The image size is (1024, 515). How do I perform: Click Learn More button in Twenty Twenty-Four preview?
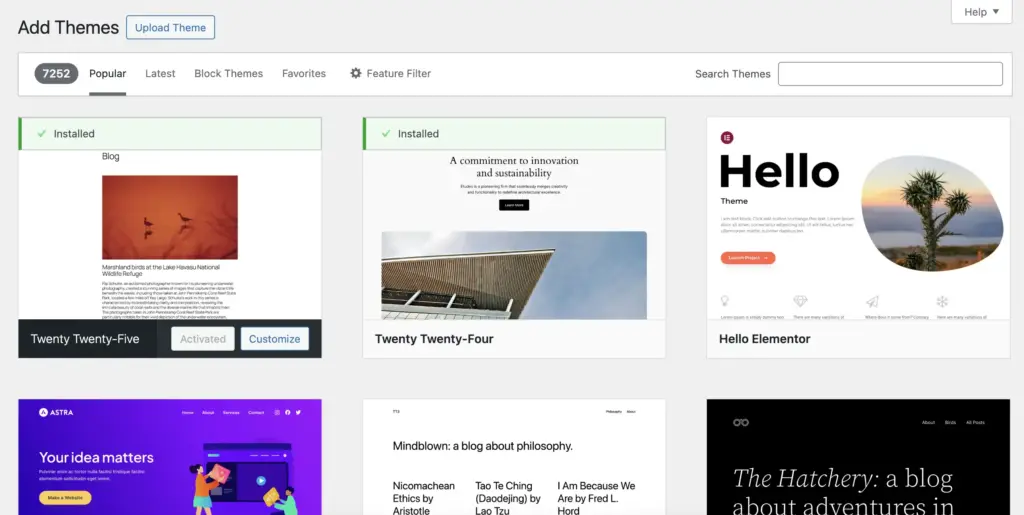tap(514, 205)
